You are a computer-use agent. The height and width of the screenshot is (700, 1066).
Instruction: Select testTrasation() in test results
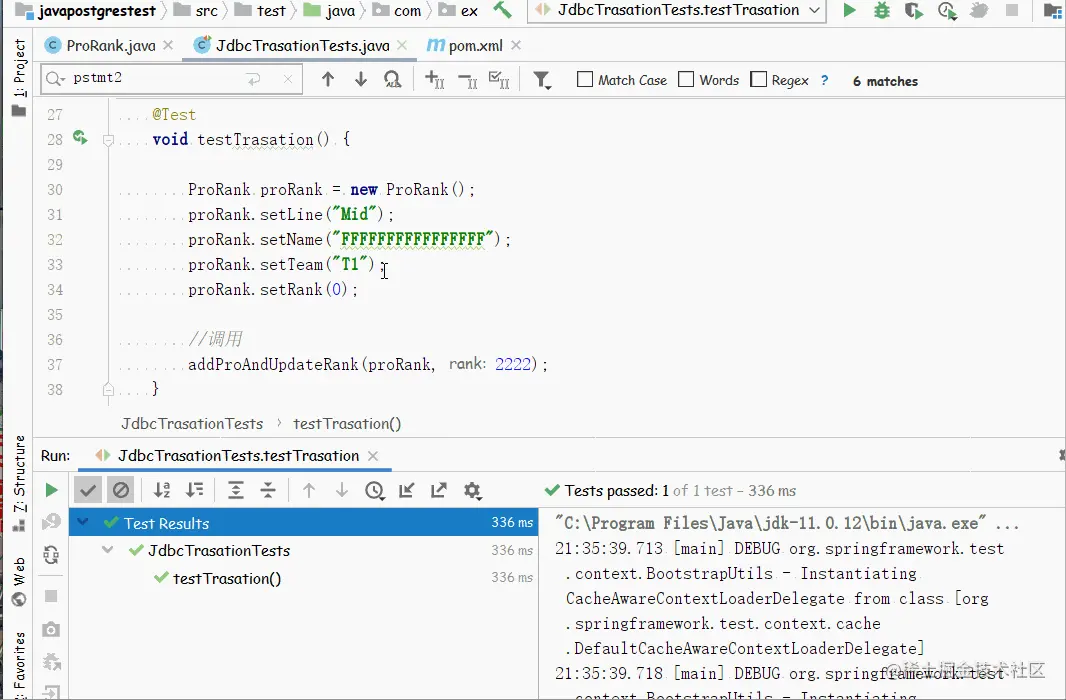point(226,578)
